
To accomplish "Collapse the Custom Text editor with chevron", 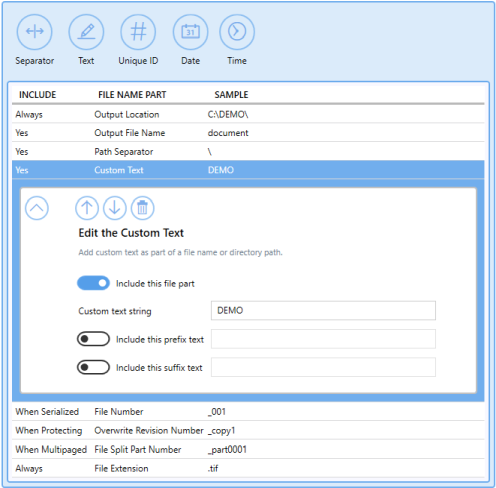I will point(37,208).
